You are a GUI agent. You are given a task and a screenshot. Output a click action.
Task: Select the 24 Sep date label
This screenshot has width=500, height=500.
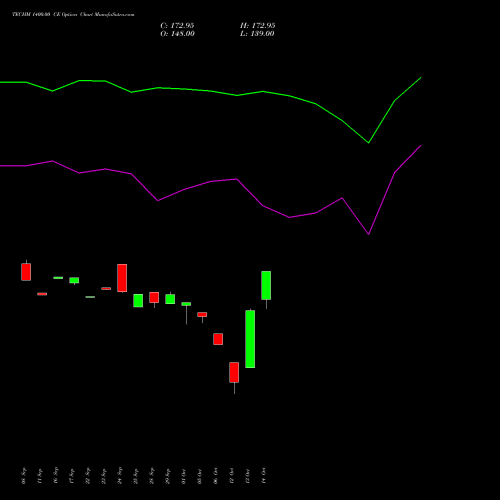coord(120,476)
